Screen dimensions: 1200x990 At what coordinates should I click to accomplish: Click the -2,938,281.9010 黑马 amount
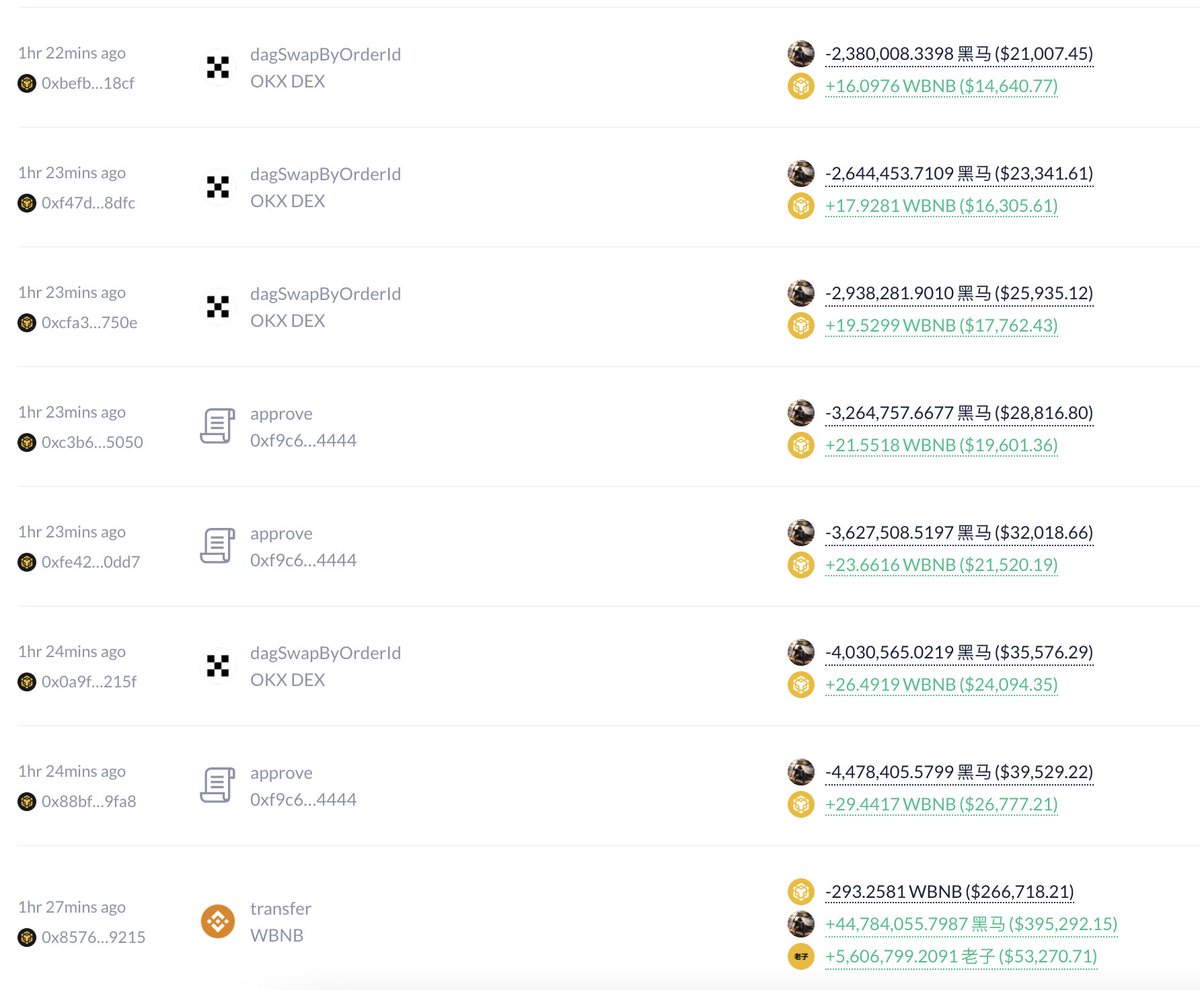[x=959, y=293]
